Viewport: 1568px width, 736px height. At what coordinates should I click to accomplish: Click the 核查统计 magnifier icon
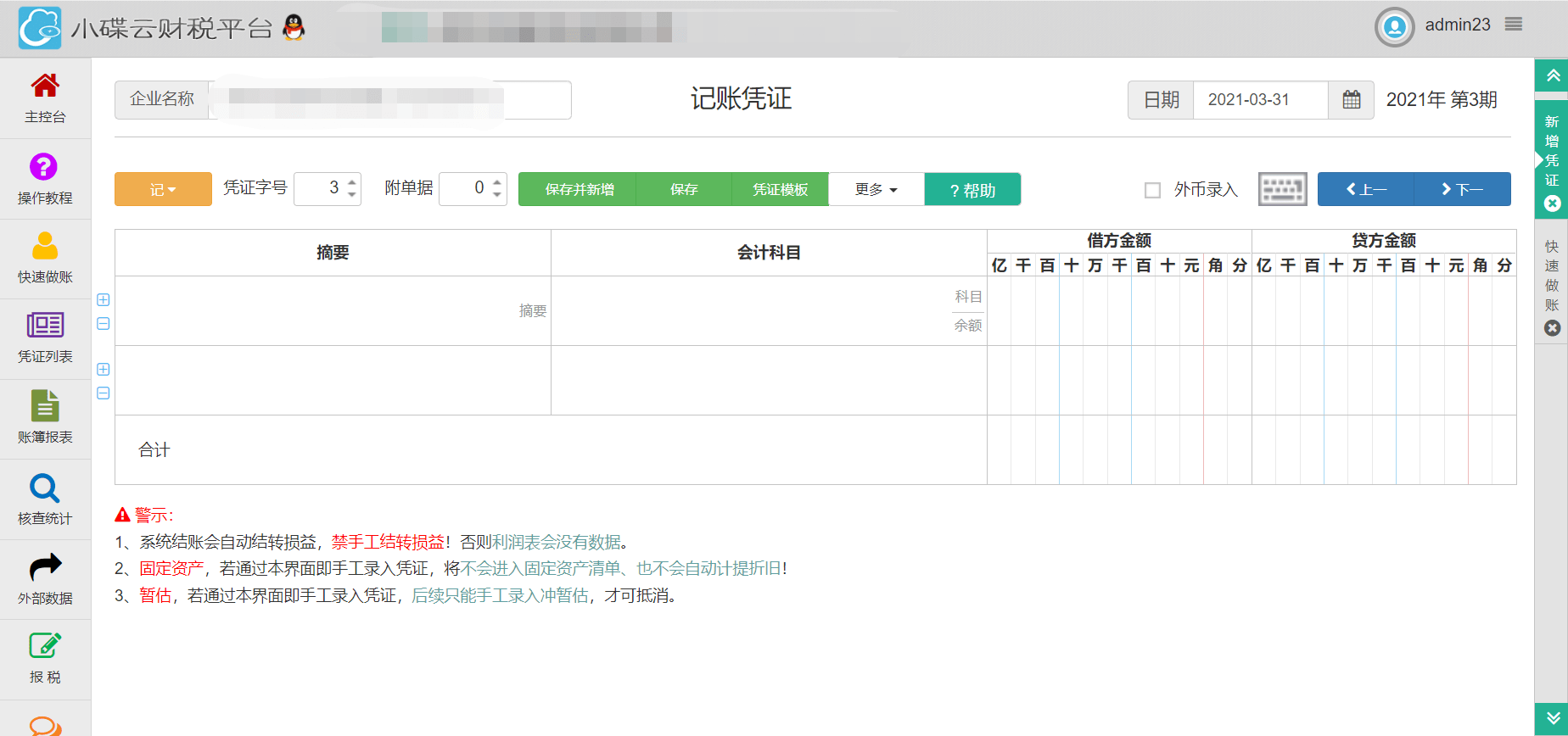pos(45,488)
